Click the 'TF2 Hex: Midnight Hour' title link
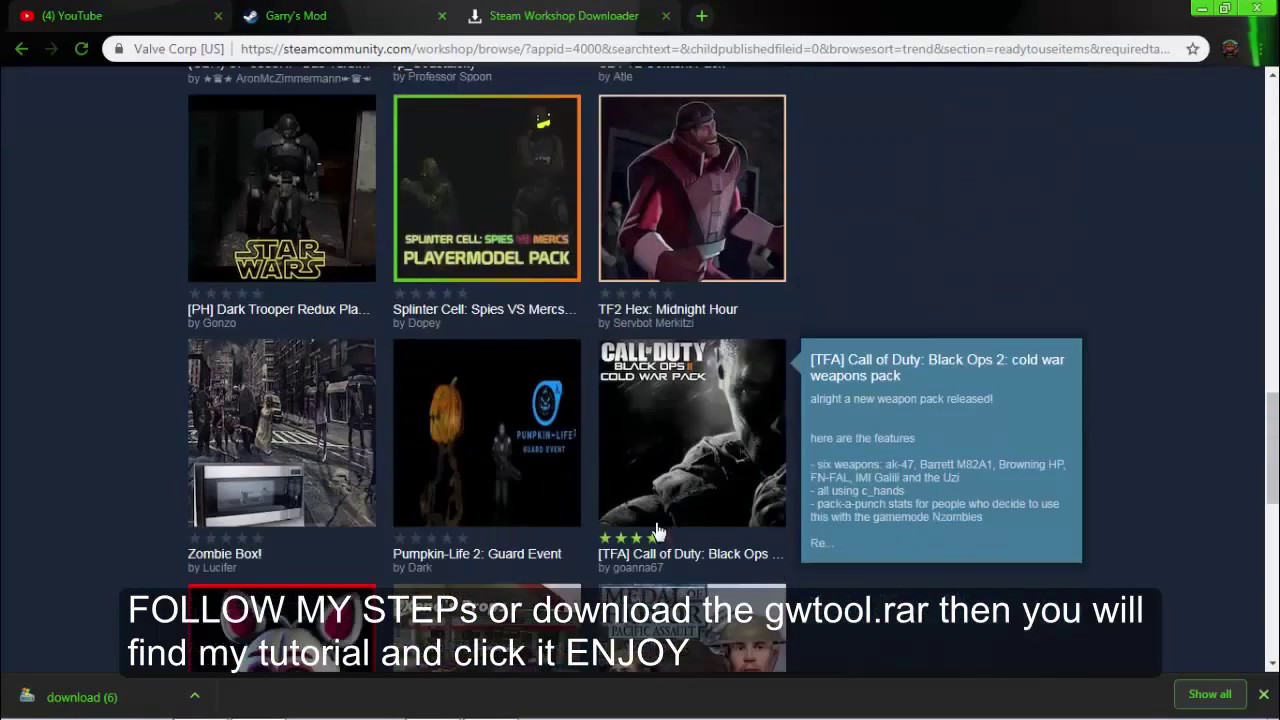1280x720 pixels. click(668, 309)
